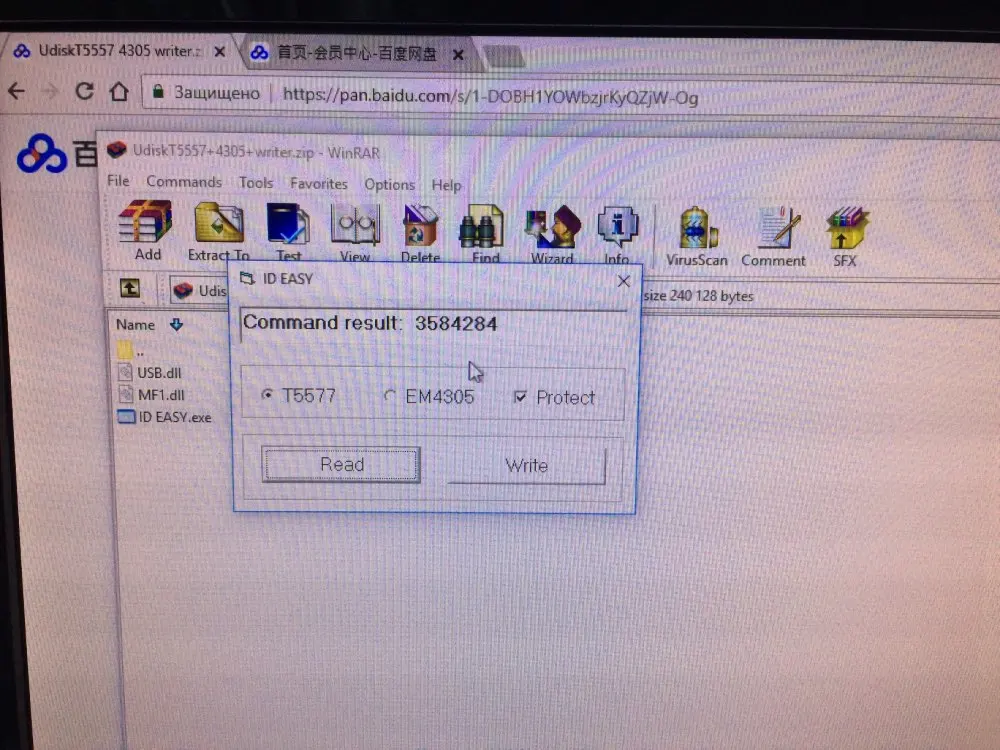This screenshot has height=750, width=1000.
Task: Open the Commands menu
Action: pyautogui.click(x=184, y=182)
